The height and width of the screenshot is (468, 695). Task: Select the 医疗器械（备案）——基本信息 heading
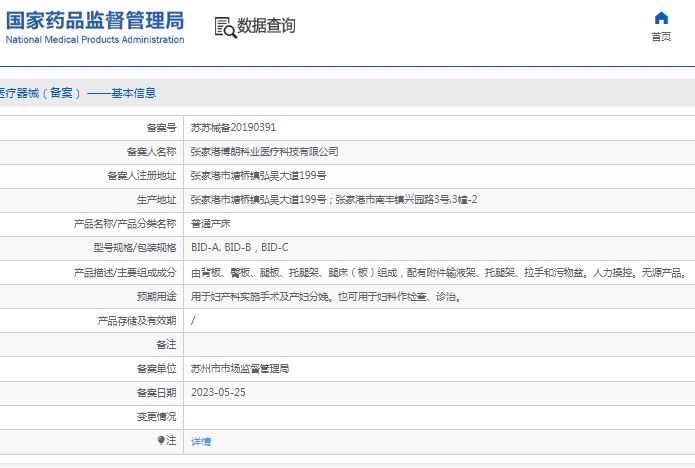pyautogui.click(x=78, y=93)
